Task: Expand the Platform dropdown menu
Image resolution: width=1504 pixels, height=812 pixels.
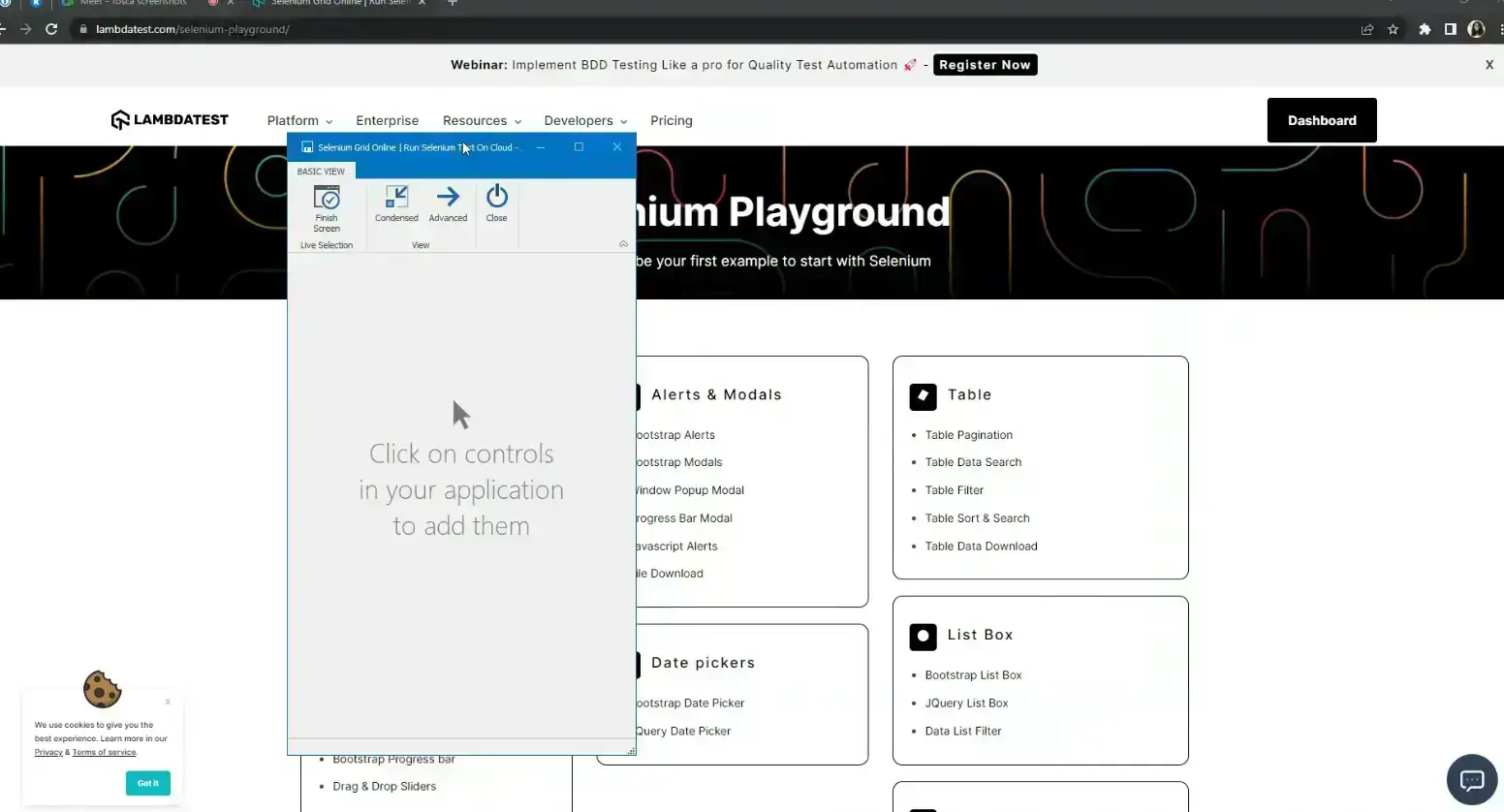Action: [x=299, y=121]
